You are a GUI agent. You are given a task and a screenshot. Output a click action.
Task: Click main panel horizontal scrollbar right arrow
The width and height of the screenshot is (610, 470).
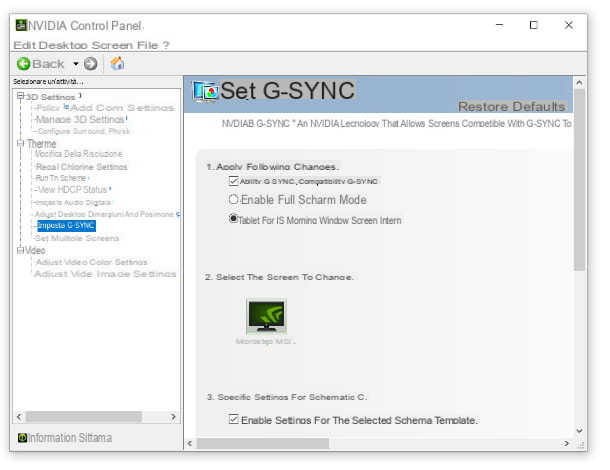[567, 443]
